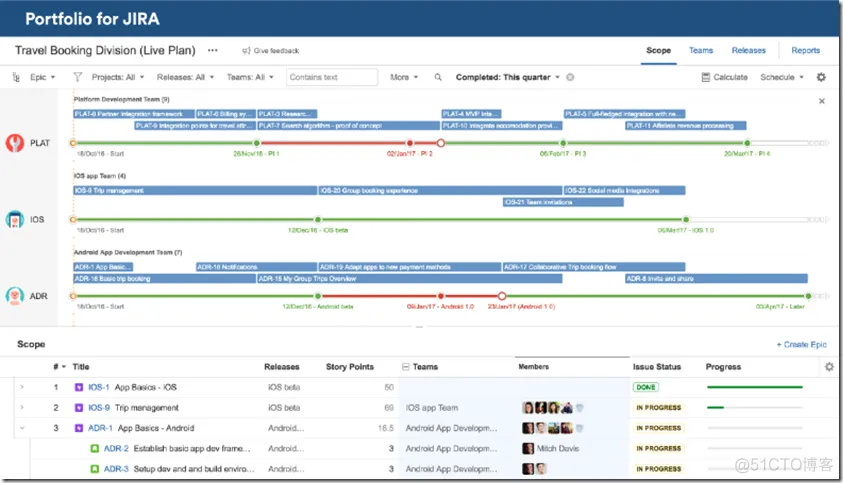Open the Releases tab

click(748, 50)
